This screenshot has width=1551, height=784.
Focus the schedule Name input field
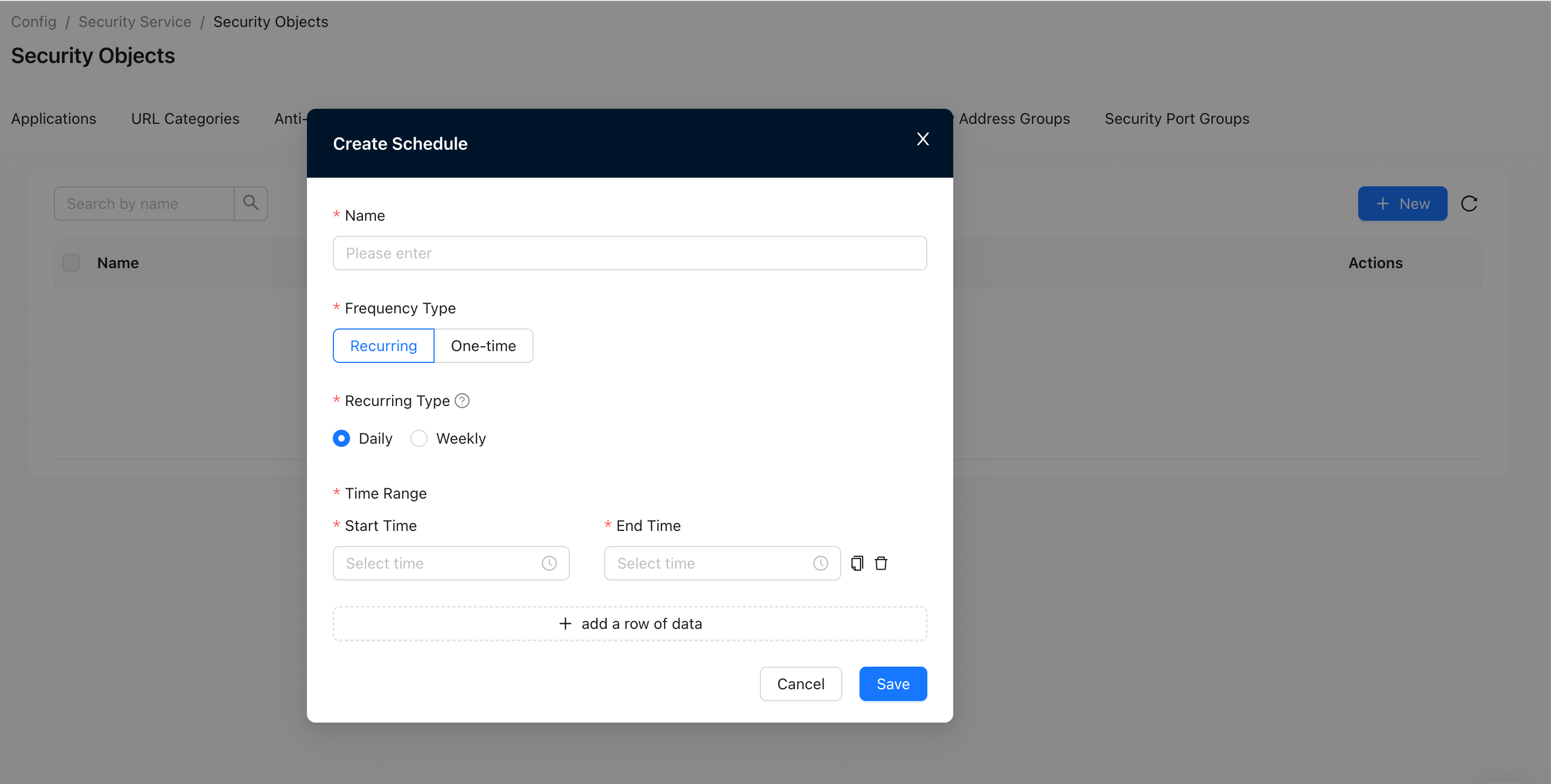pos(630,253)
